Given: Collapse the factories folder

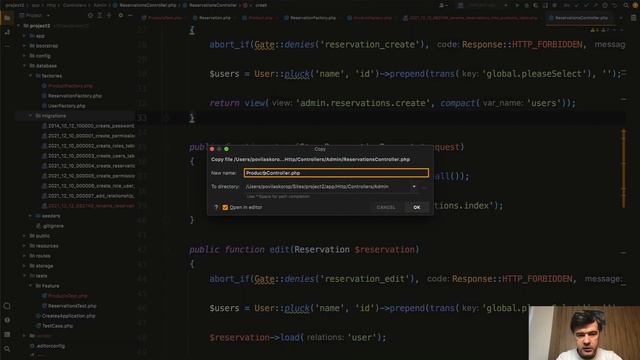Looking at the screenshot, I should (x=30, y=76).
